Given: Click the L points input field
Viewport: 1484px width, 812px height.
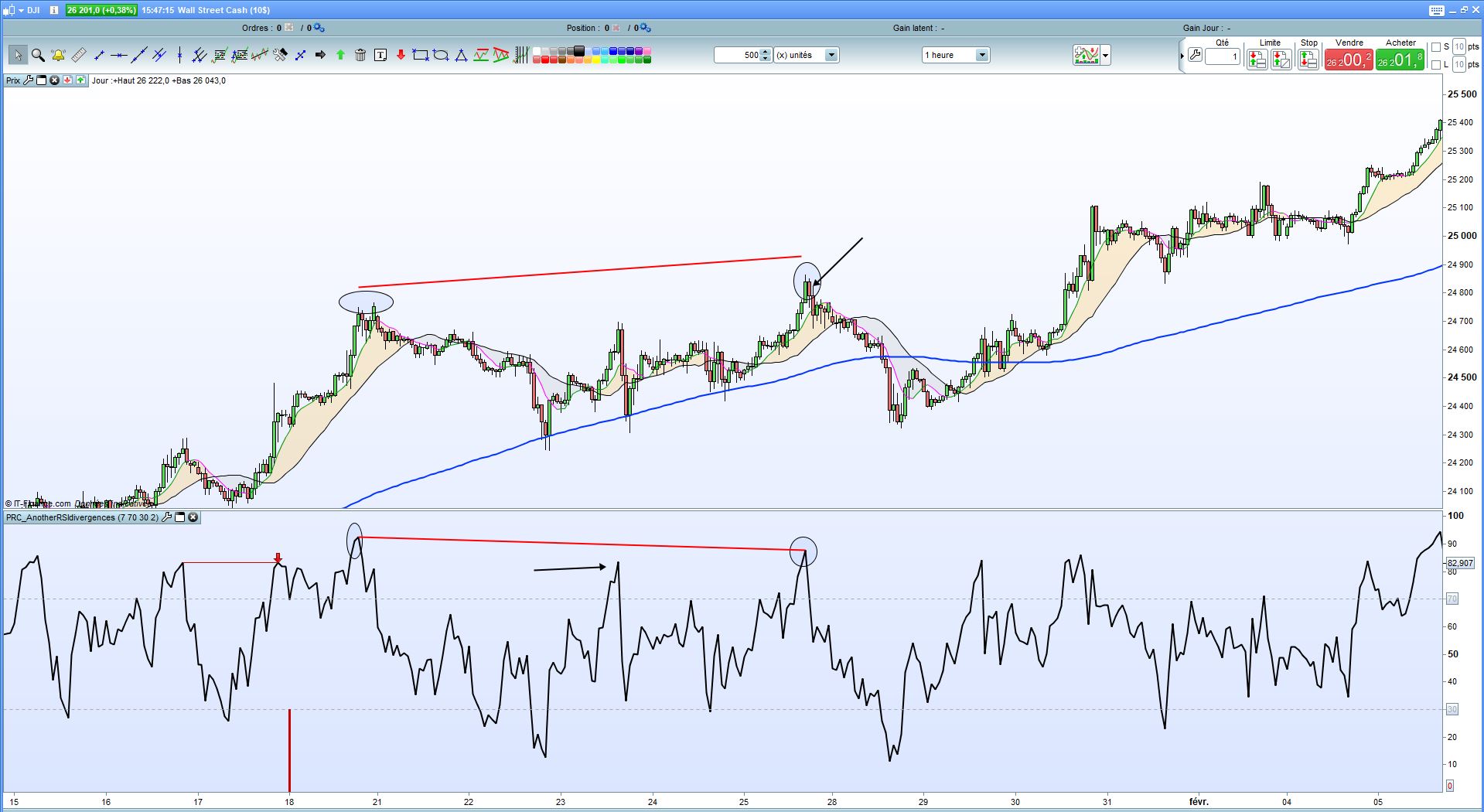Looking at the screenshot, I should (1459, 65).
